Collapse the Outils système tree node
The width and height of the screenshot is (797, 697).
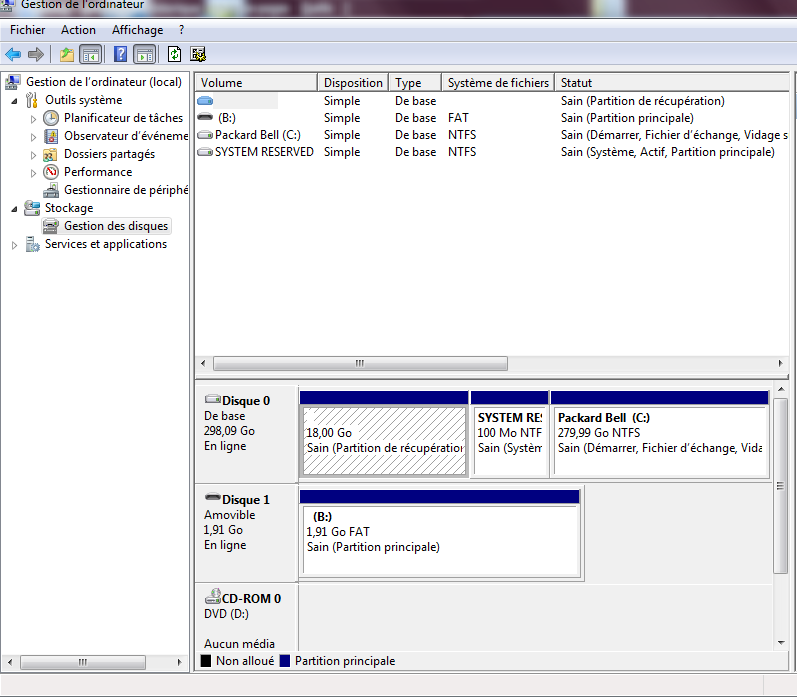15,101
